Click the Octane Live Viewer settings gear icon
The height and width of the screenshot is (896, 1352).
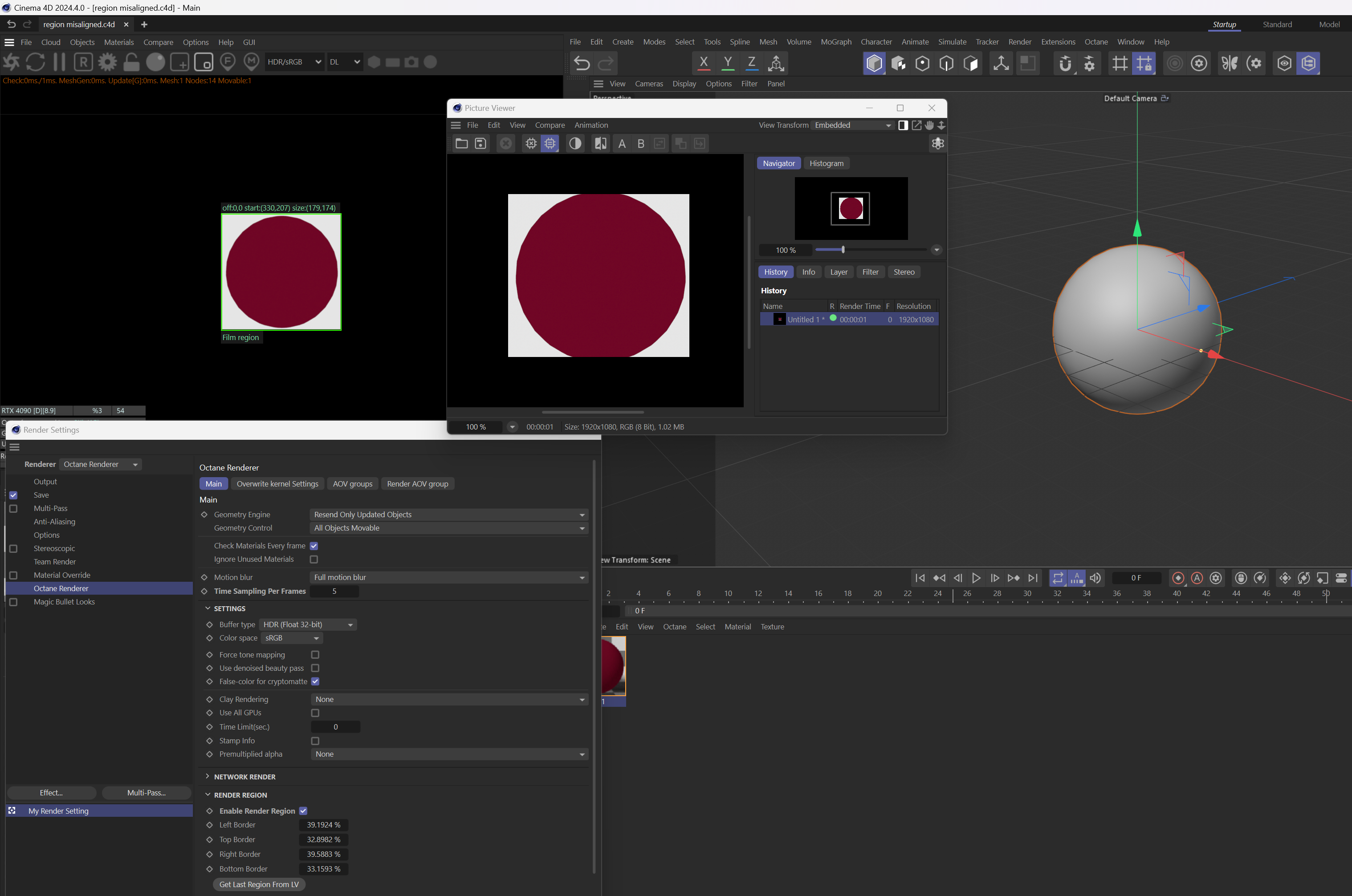pyautogui.click(x=107, y=62)
